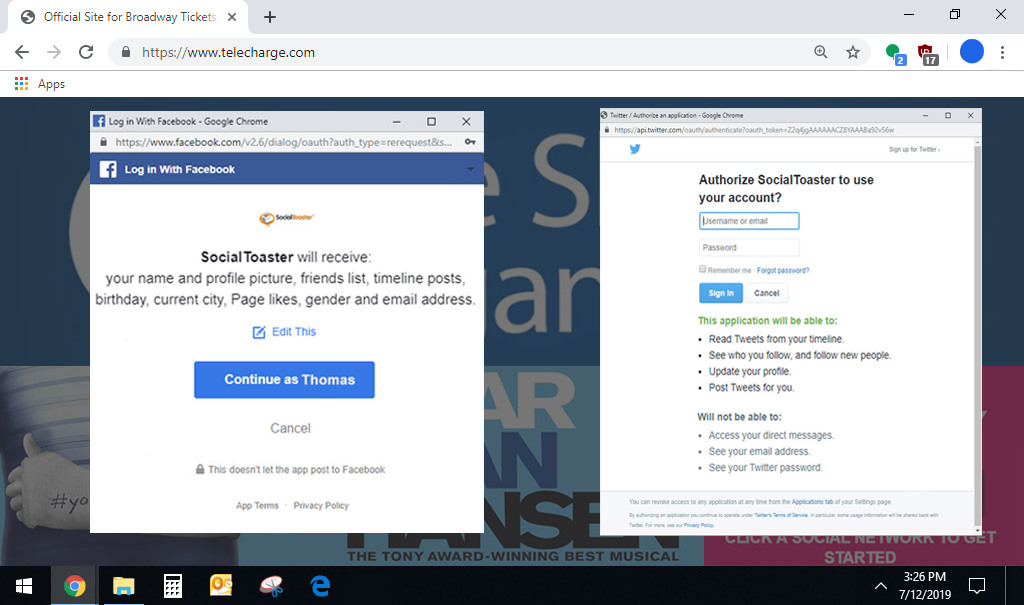The height and width of the screenshot is (605, 1024).
Task: Open Sign up for Twitter link
Action: tap(914, 150)
